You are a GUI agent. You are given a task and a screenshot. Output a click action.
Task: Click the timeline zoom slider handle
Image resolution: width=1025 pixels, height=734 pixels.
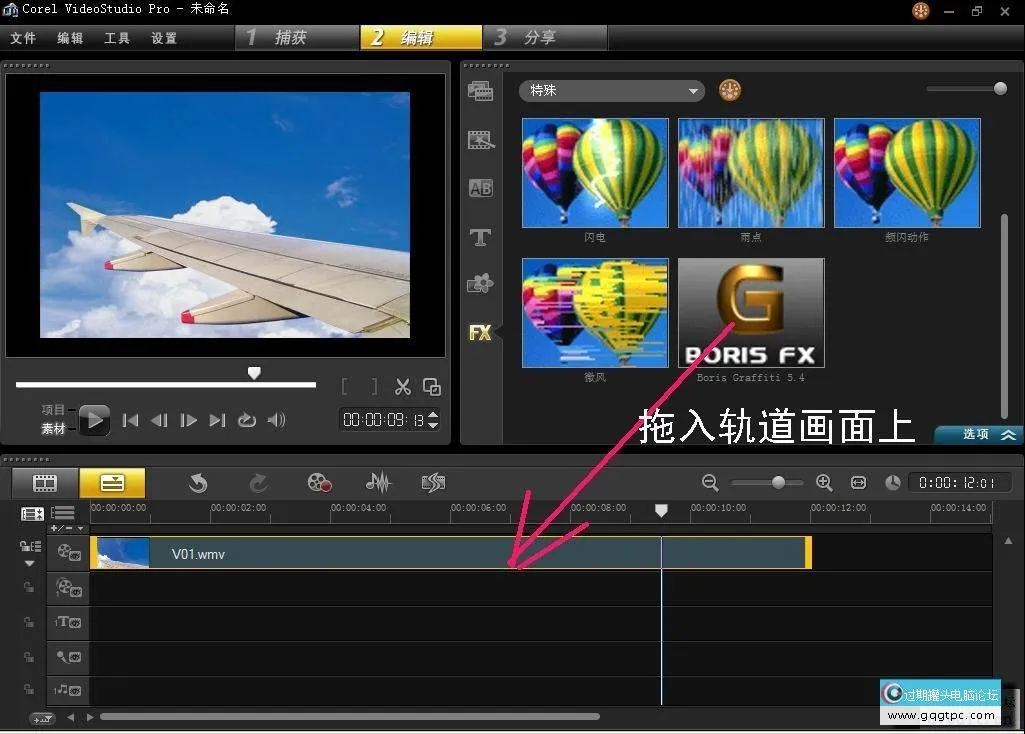(x=778, y=483)
